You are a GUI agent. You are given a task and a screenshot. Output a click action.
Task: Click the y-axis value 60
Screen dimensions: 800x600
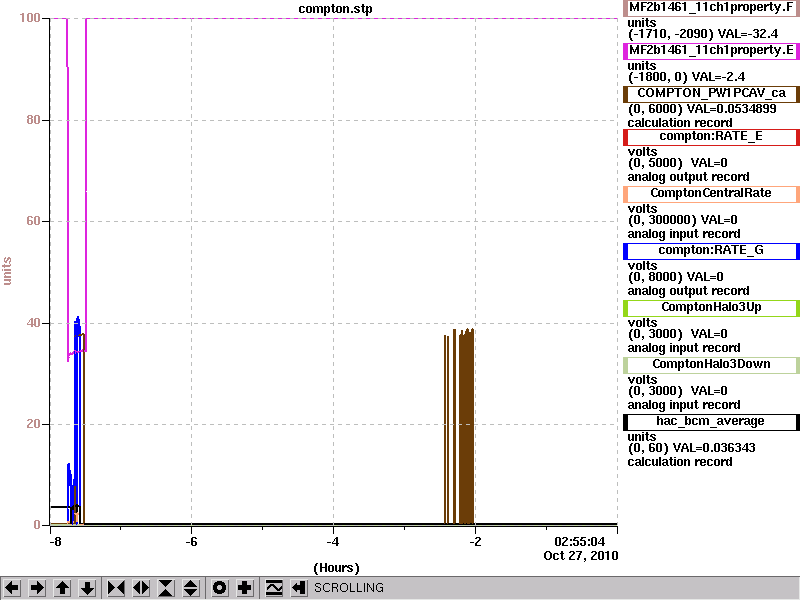(x=33, y=221)
